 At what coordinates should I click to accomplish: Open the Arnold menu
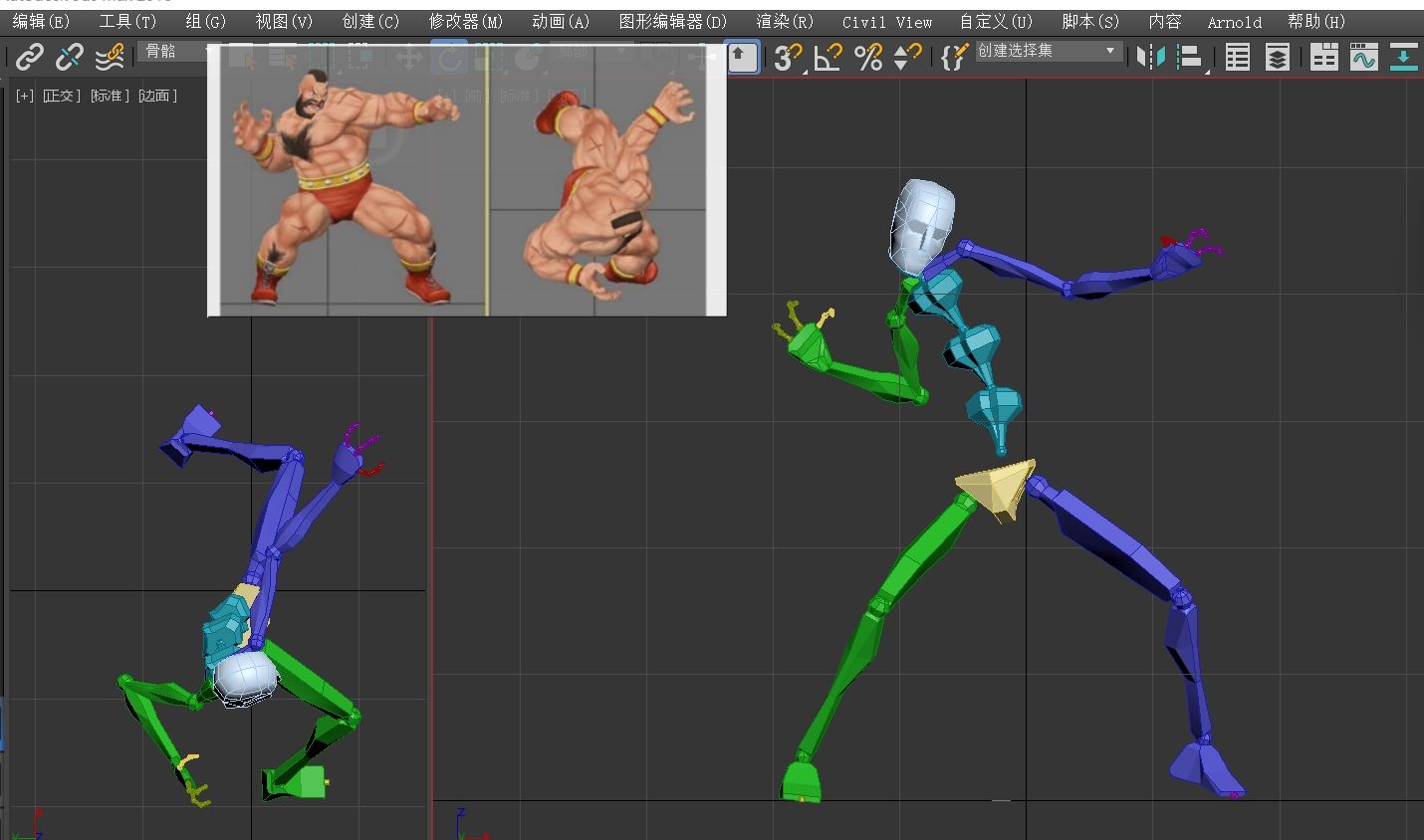click(1234, 21)
